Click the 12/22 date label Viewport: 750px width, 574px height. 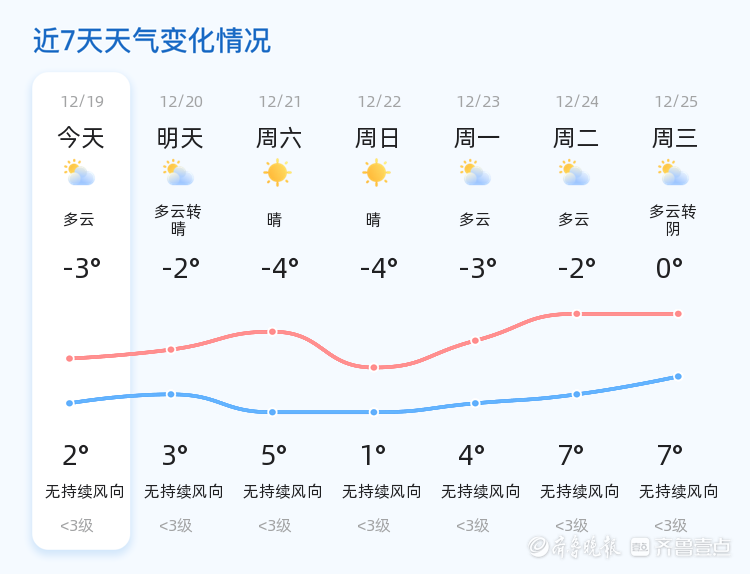coord(379,101)
